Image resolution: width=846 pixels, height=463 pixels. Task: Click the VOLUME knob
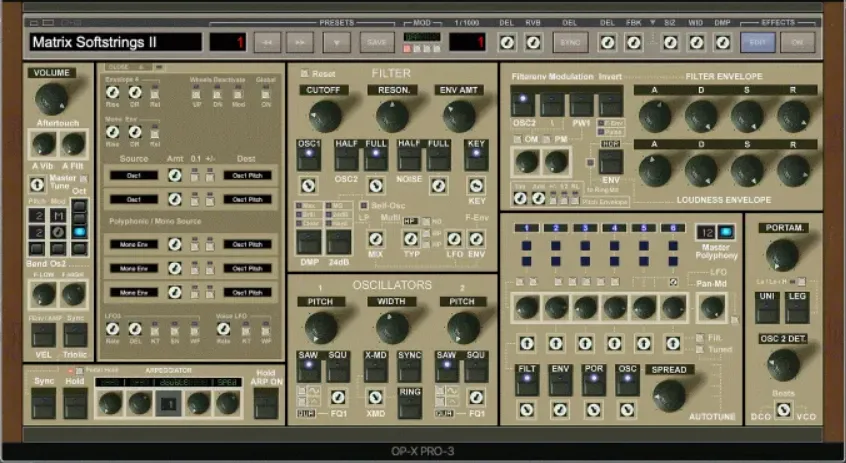51,99
